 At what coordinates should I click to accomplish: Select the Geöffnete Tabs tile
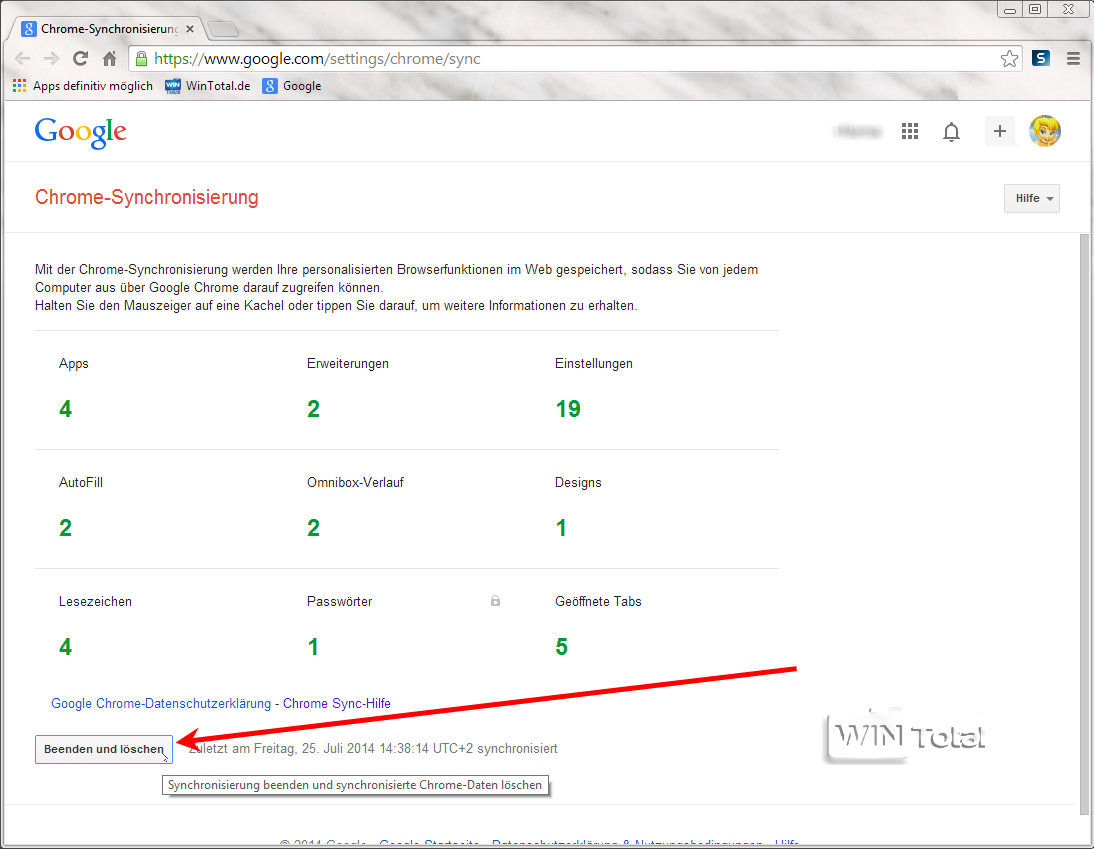[654, 628]
